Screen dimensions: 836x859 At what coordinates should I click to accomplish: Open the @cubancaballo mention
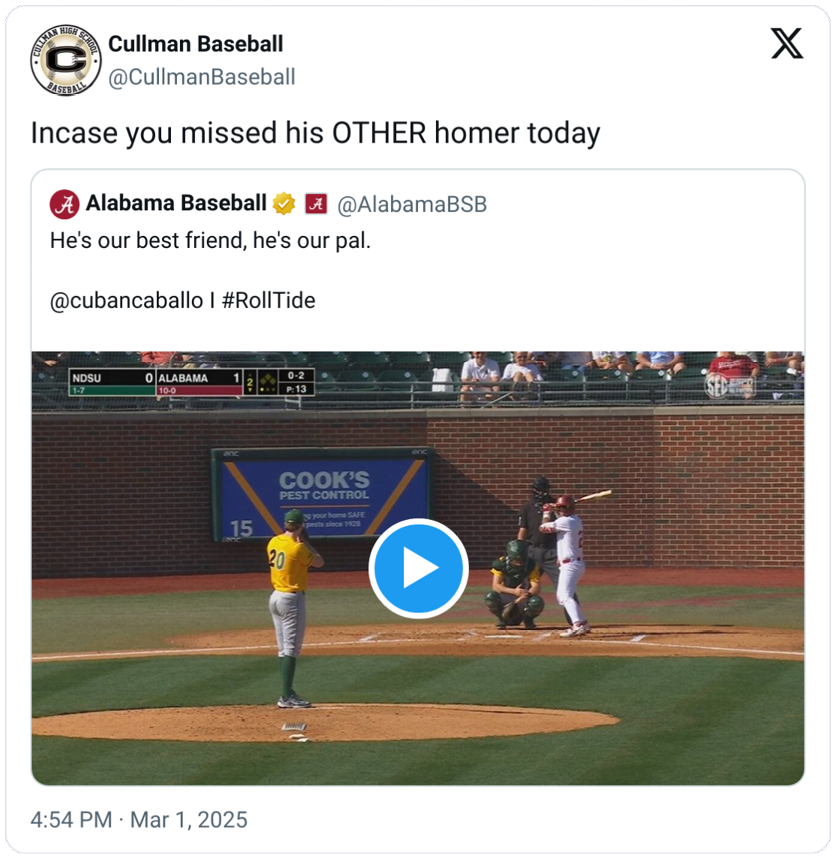click(x=126, y=300)
